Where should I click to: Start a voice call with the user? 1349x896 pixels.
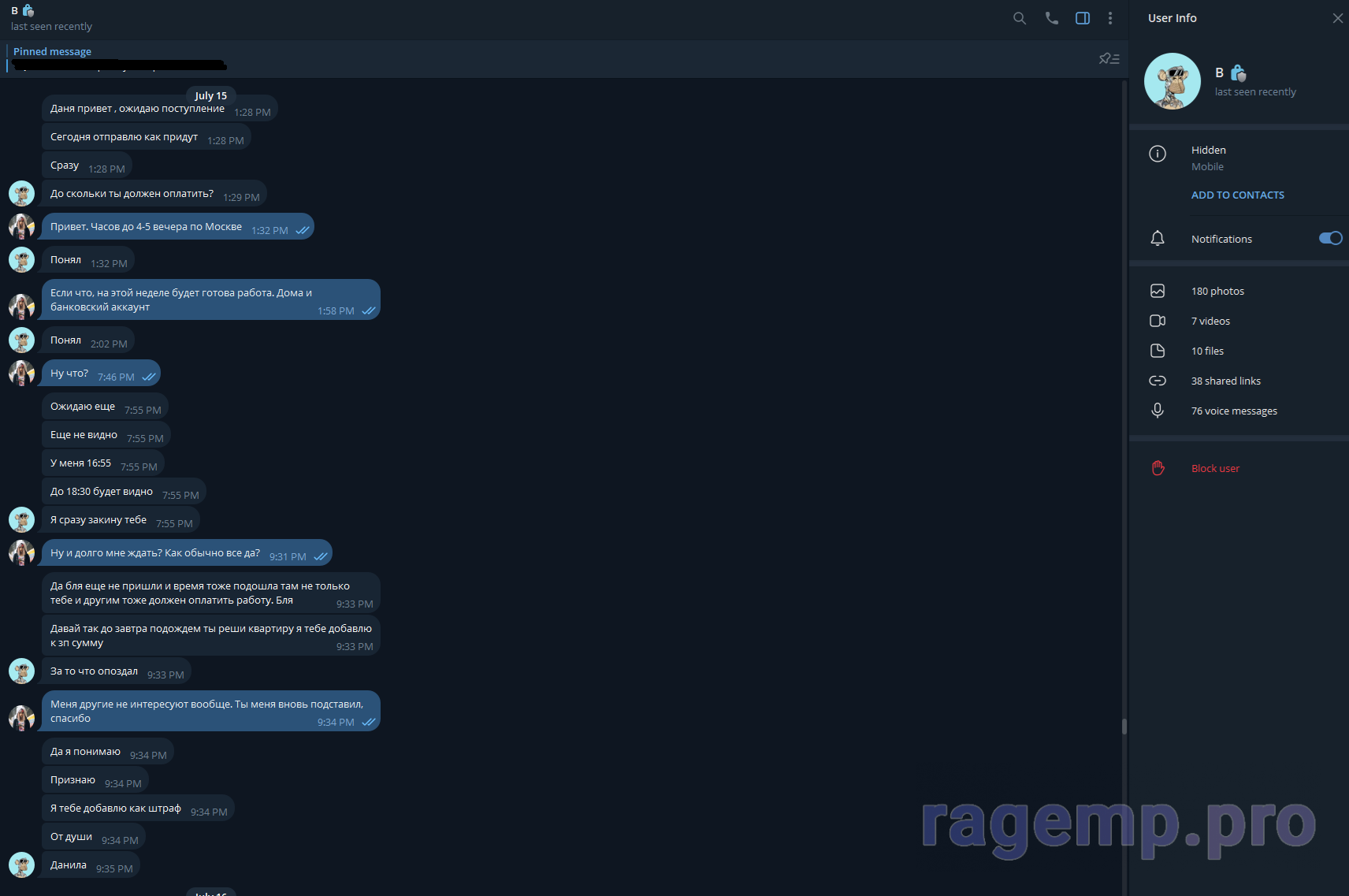pyautogui.click(x=1051, y=18)
